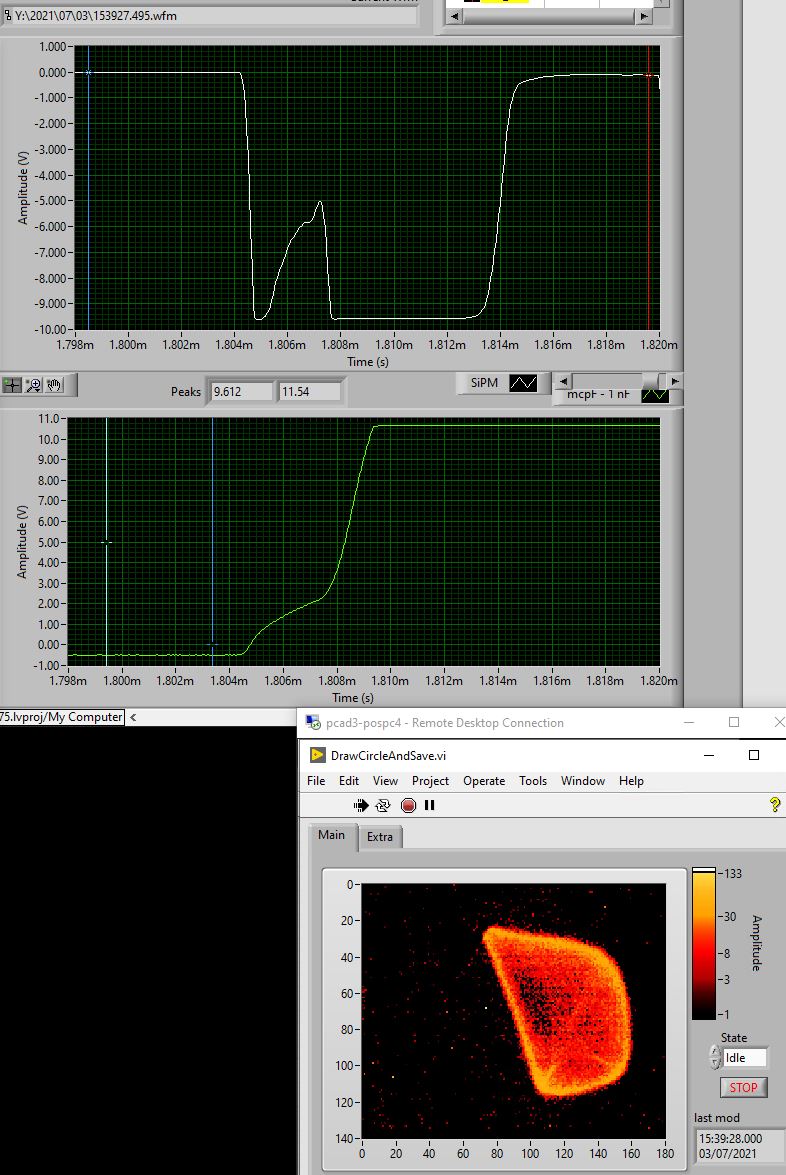Viewport: 786px width, 1175px height.
Task: Click left arrow of the legend scrollbar
Action: (x=563, y=381)
